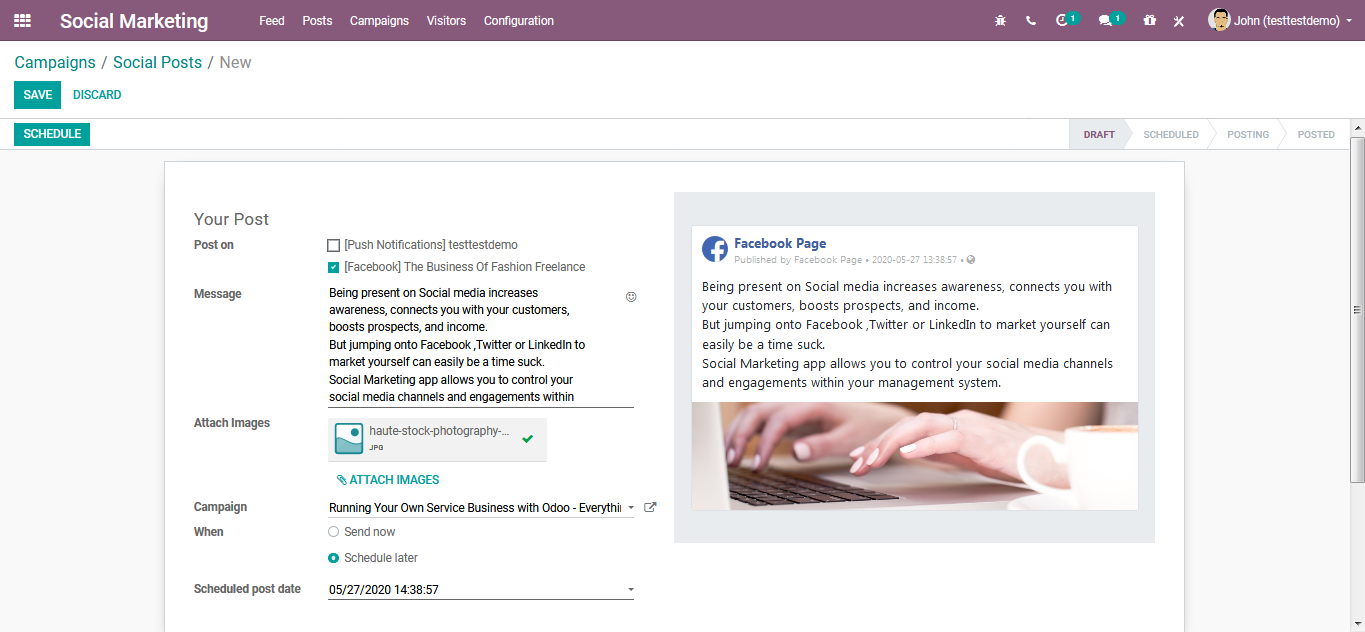1365x632 pixels.
Task: Click the Facebook post preview image
Action: click(x=914, y=456)
